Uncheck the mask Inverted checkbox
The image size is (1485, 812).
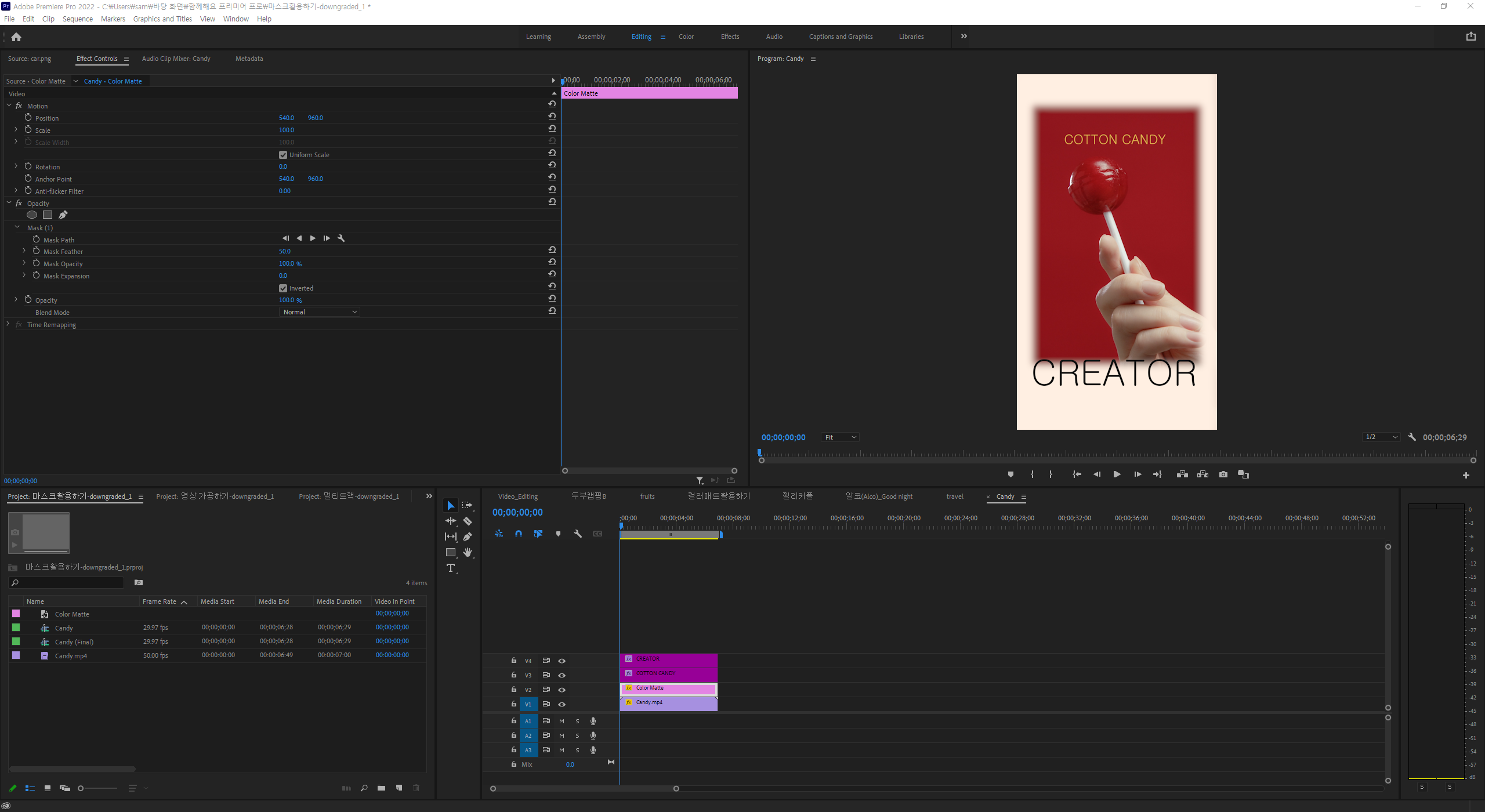click(283, 288)
